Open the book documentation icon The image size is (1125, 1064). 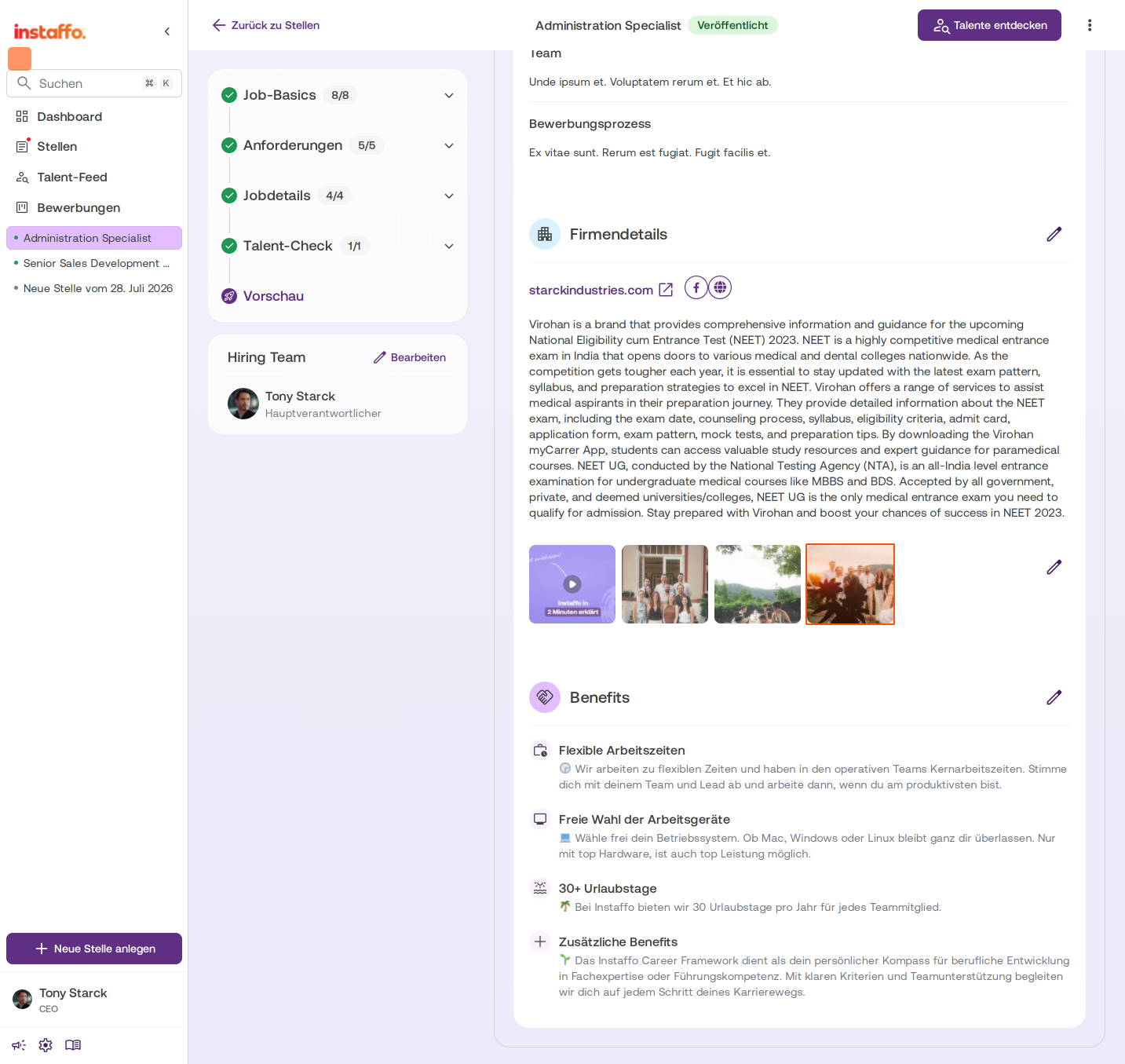(x=73, y=1045)
